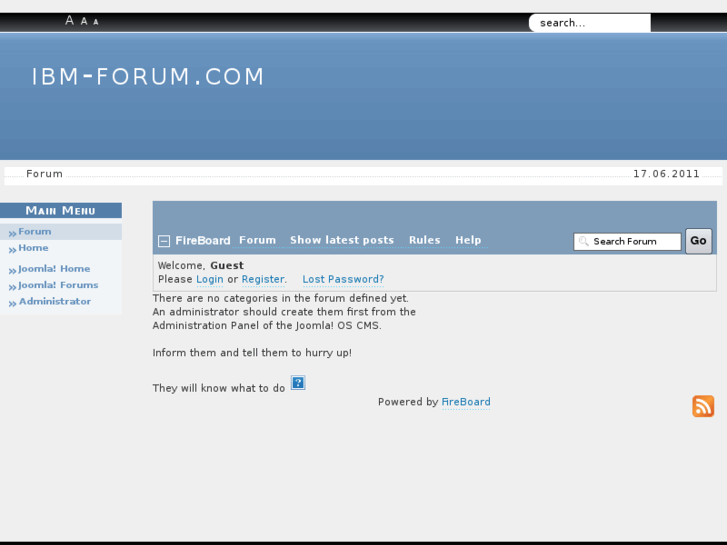This screenshot has width=727, height=545.
Task: Open the FireBoard link in footer
Action: tap(466, 402)
